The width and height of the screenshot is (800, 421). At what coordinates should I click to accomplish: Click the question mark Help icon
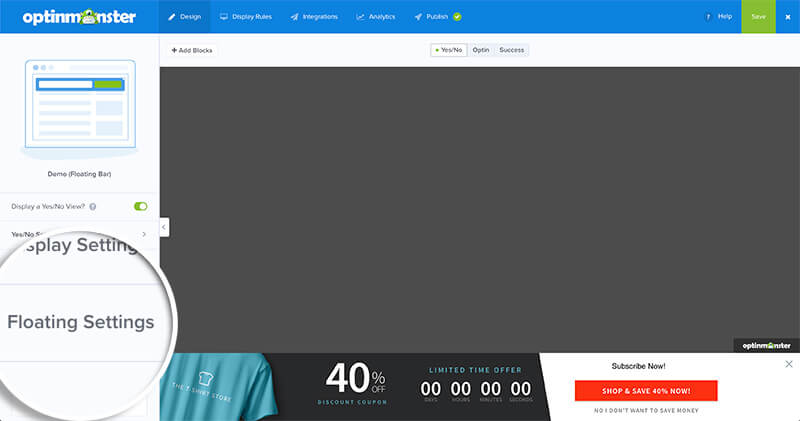pyautogui.click(x=708, y=17)
